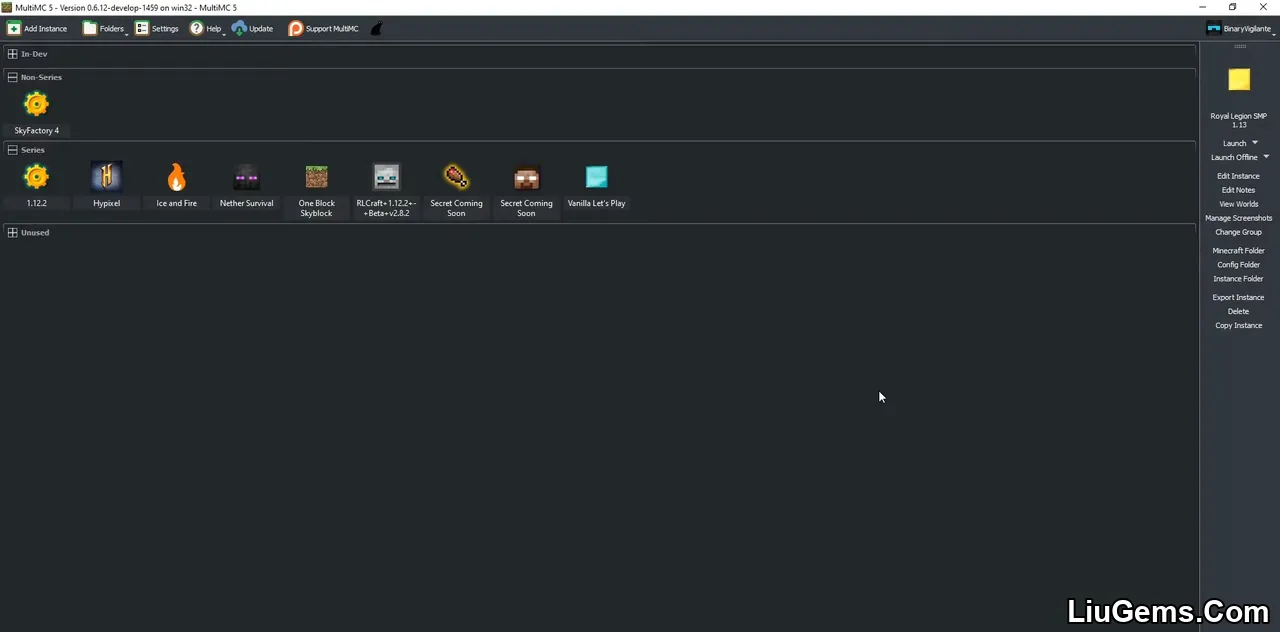The width and height of the screenshot is (1280, 632).
Task: Click Delete in the side panel
Action: coord(1238,312)
